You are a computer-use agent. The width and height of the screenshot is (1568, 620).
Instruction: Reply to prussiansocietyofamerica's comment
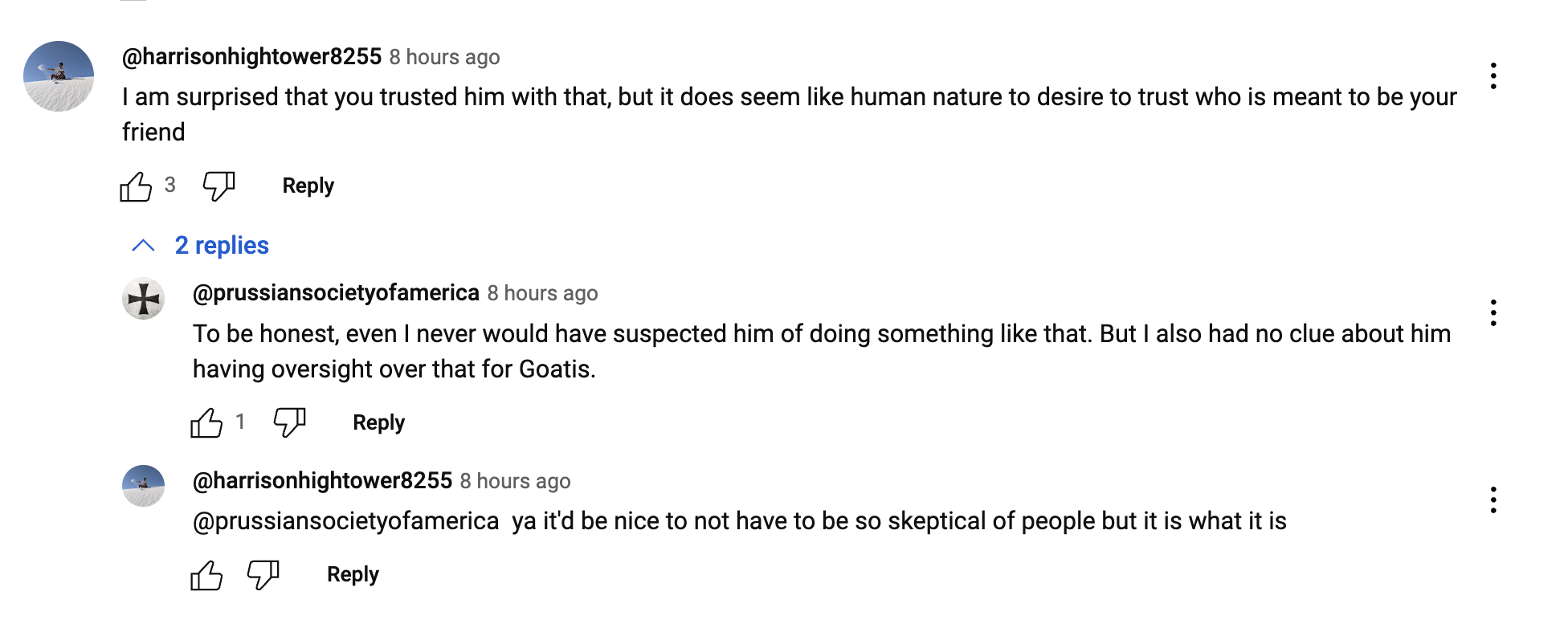378,422
